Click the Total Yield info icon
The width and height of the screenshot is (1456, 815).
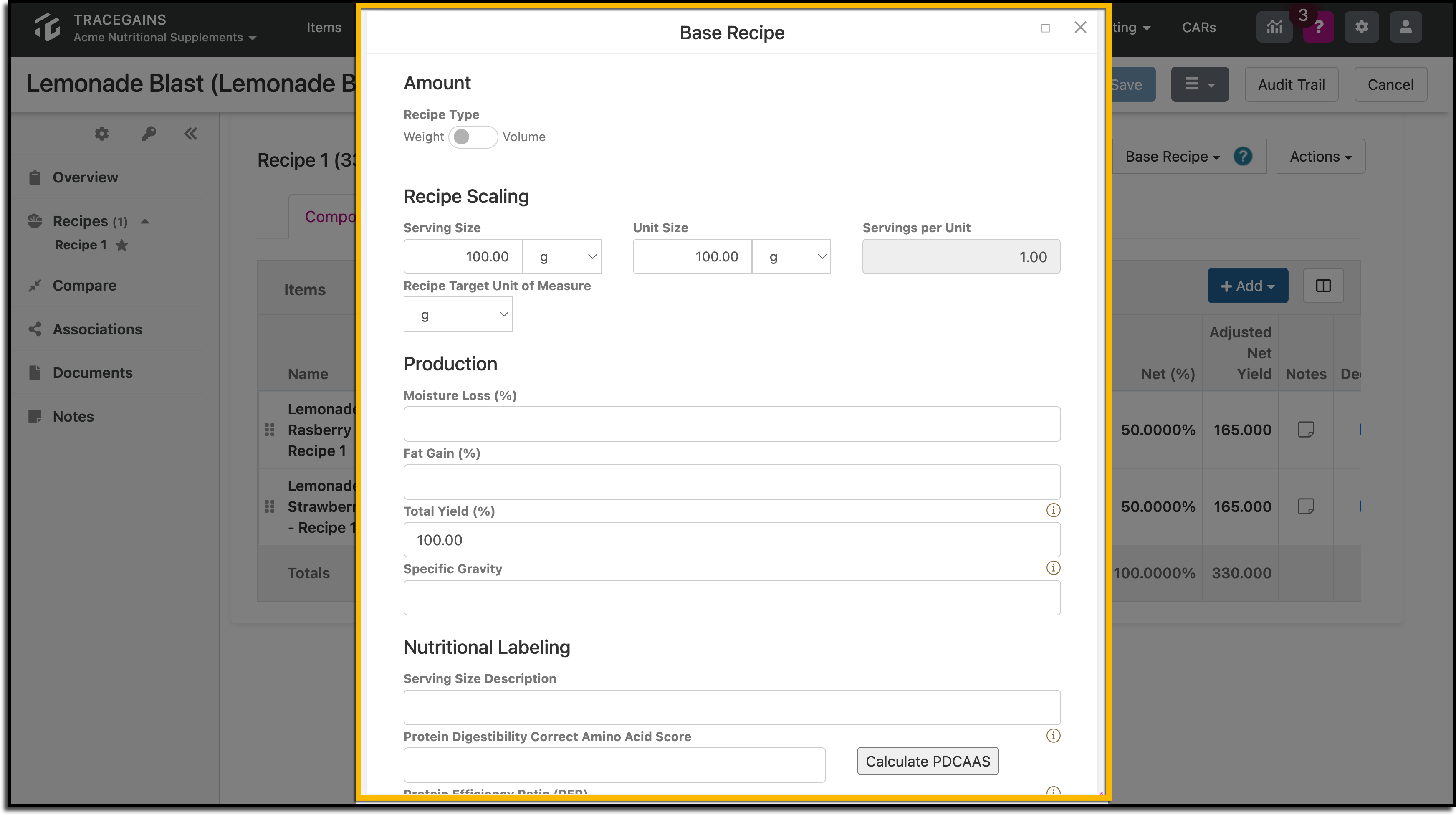click(1053, 510)
